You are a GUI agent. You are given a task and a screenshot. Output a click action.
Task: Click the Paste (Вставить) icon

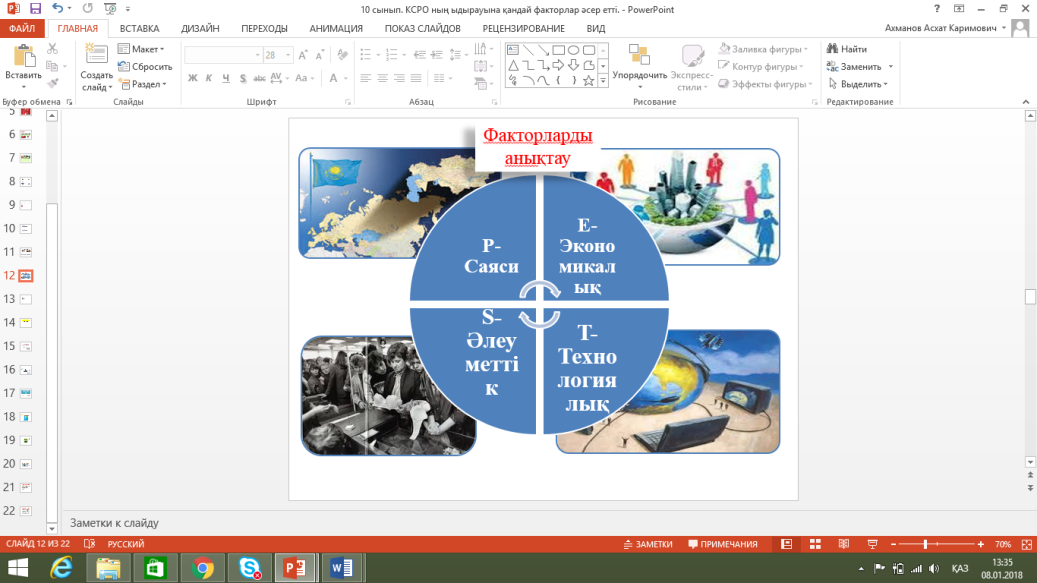pyautogui.click(x=22, y=56)
